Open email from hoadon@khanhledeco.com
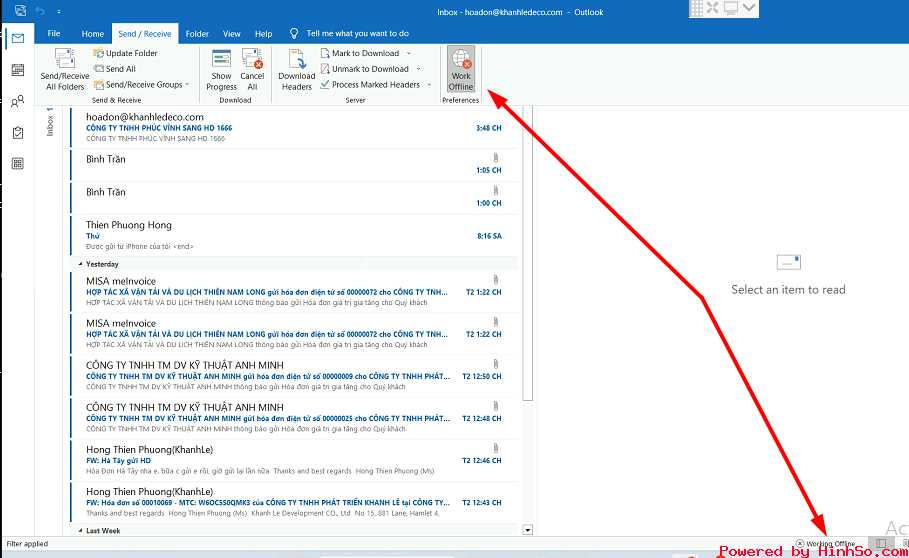The image size is (909, 558). (x=294, y=127)
